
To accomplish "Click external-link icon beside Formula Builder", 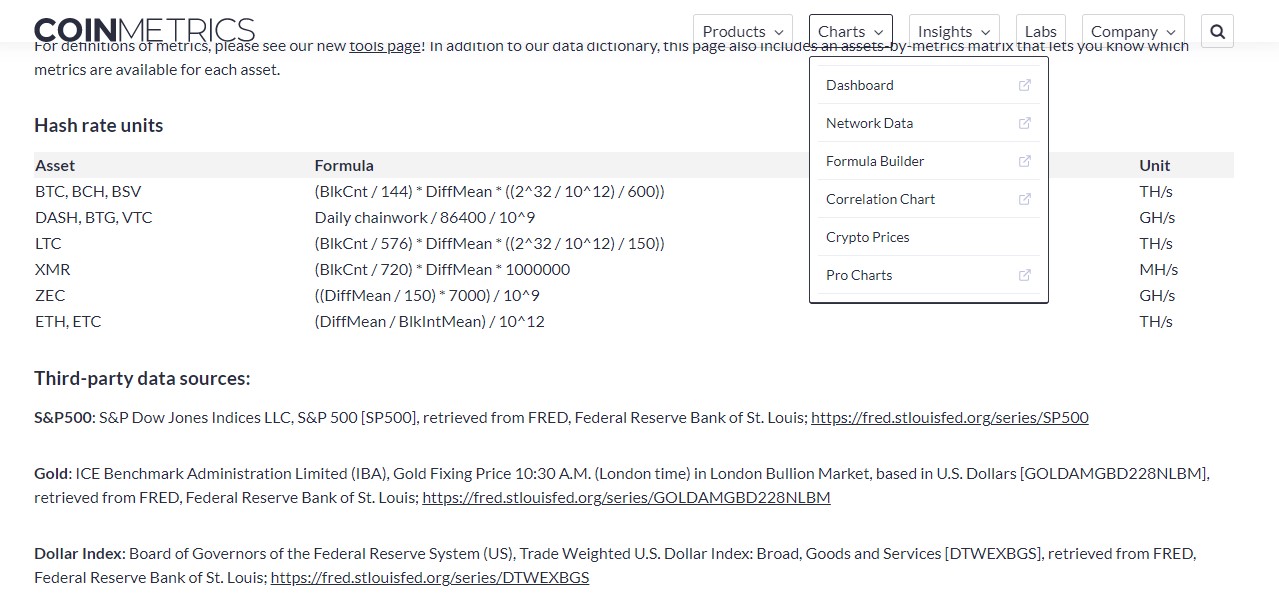I will pyautogui.click(x=1024, y=161).
